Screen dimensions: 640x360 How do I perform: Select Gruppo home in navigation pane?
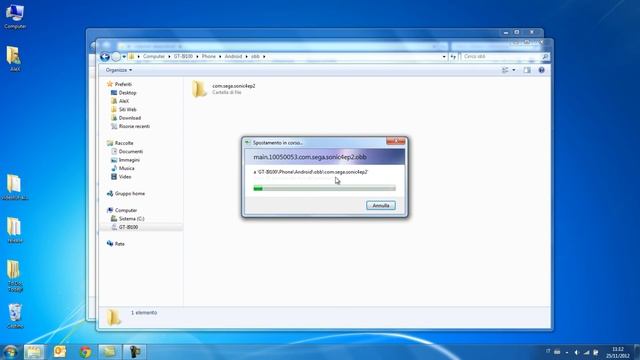[x=129, y=193]
